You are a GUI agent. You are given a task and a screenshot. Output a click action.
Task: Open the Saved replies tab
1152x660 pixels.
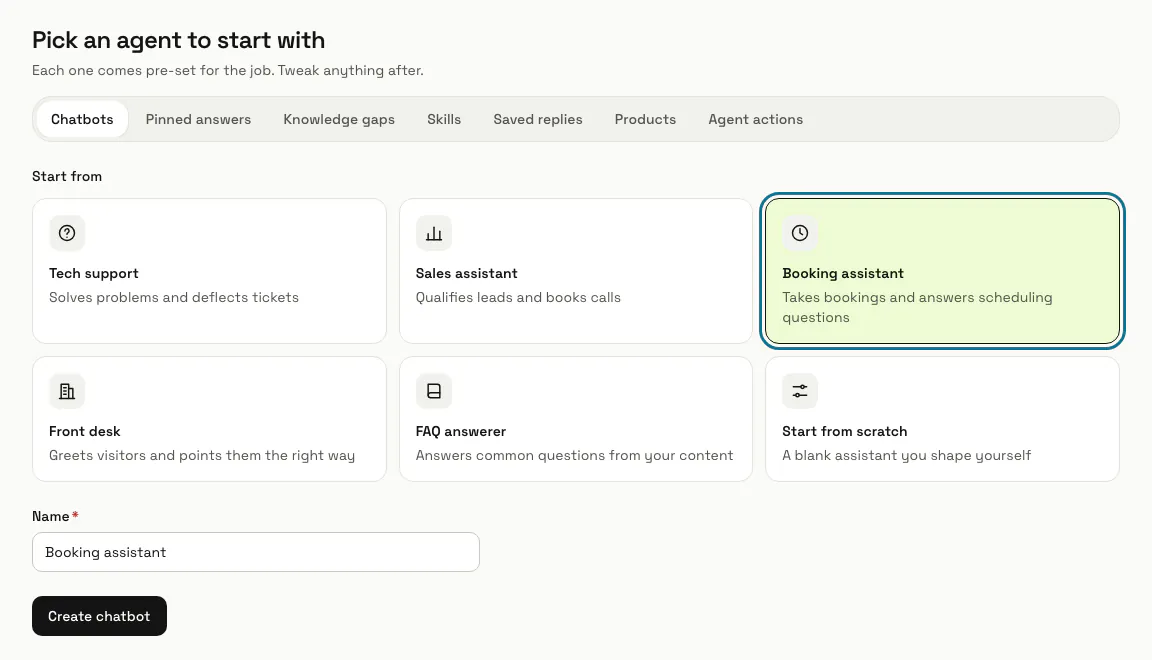click(538, 119)
